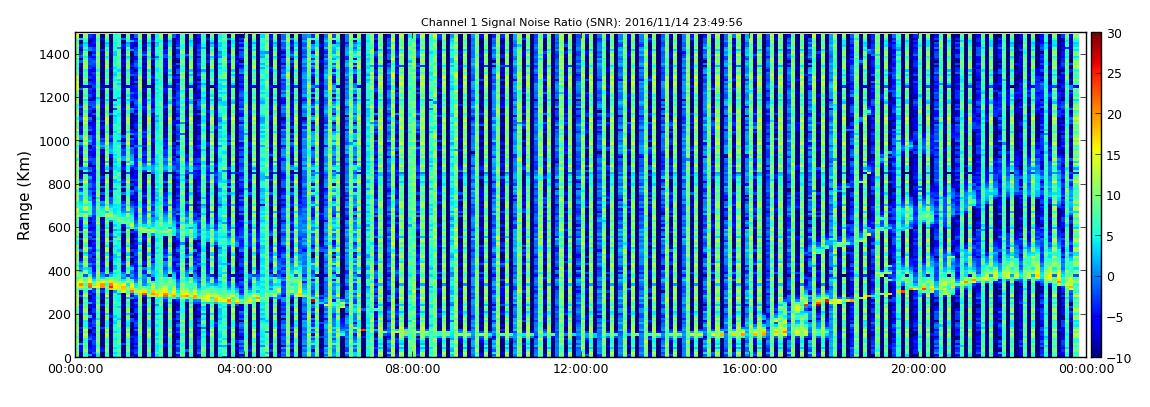Click the colorbar value 25

1115,74
